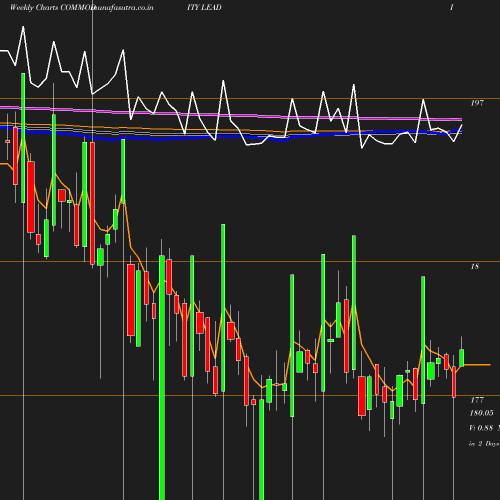This screenshot has width=500, height=500.
Task: Click the 'Weekly Charts' title text
Action: [34, 8]
